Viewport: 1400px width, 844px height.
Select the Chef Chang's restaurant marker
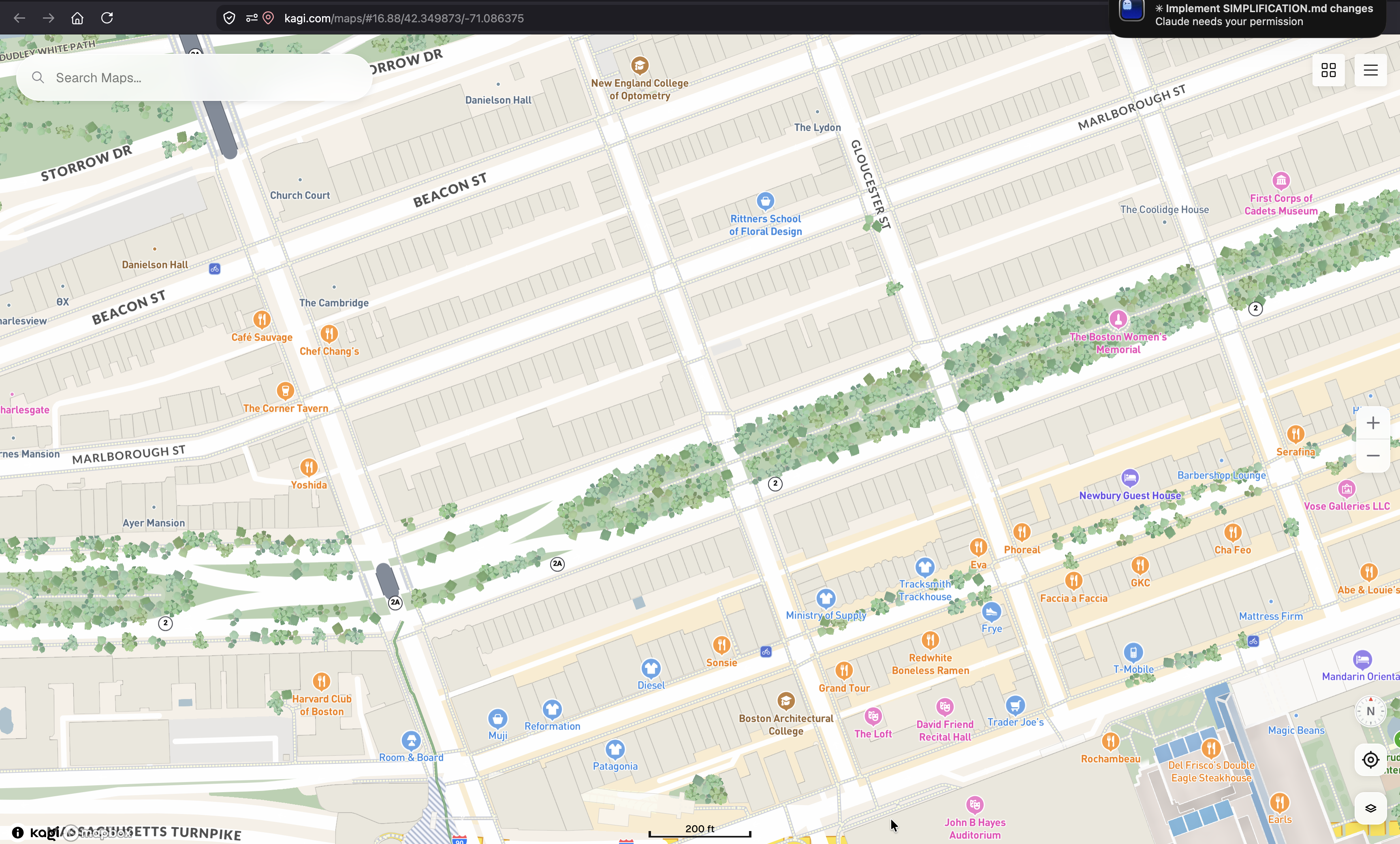329,333
